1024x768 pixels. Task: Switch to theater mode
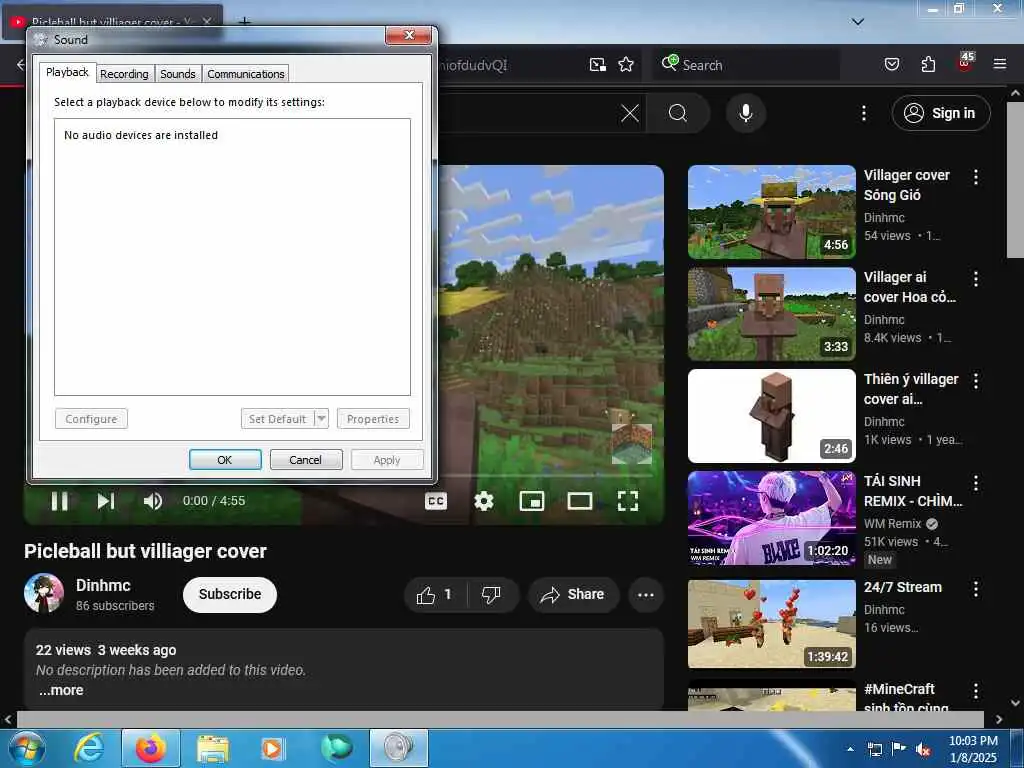point(580,501)
